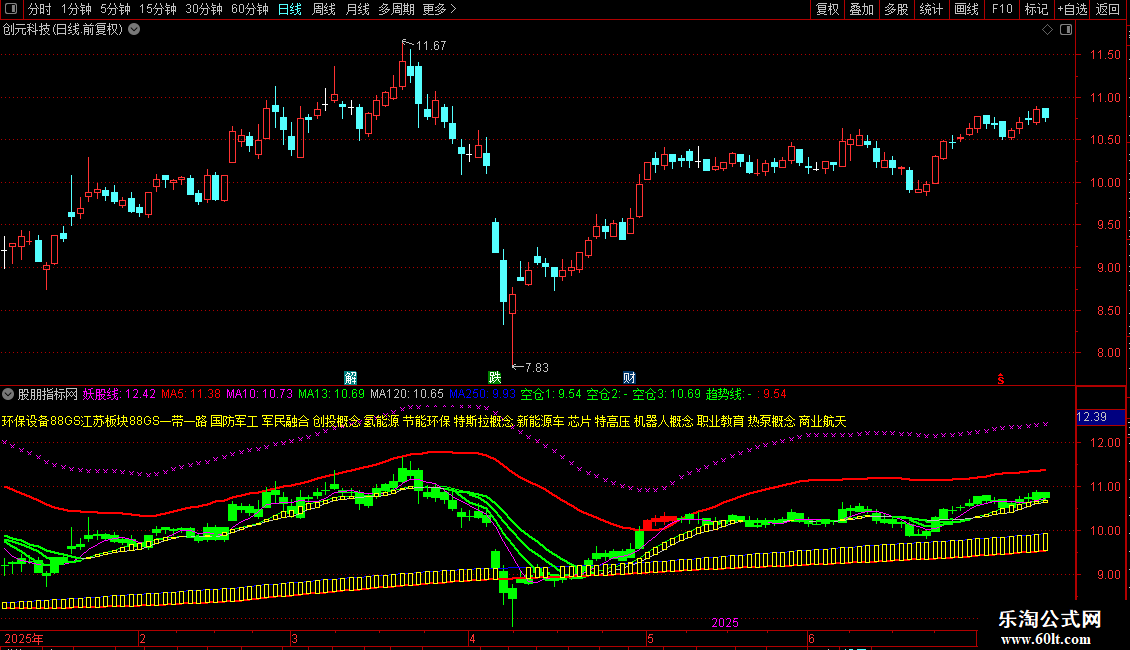Viewport: 1130px width, 650px height.
Task: Click the 叠加 overlay button
Action: (x=861, y=9)
